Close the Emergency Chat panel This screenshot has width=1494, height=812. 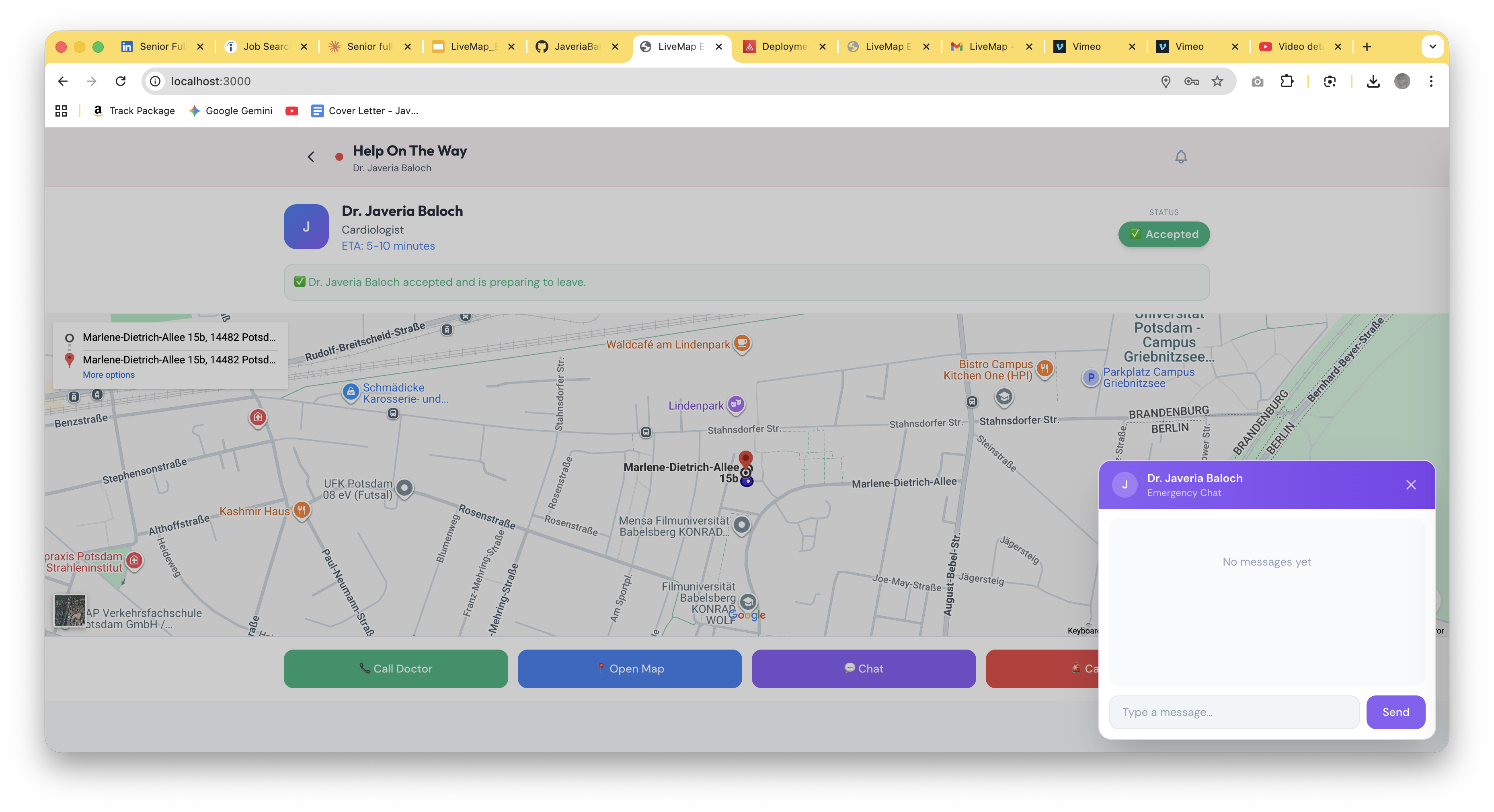[1410, 485]
